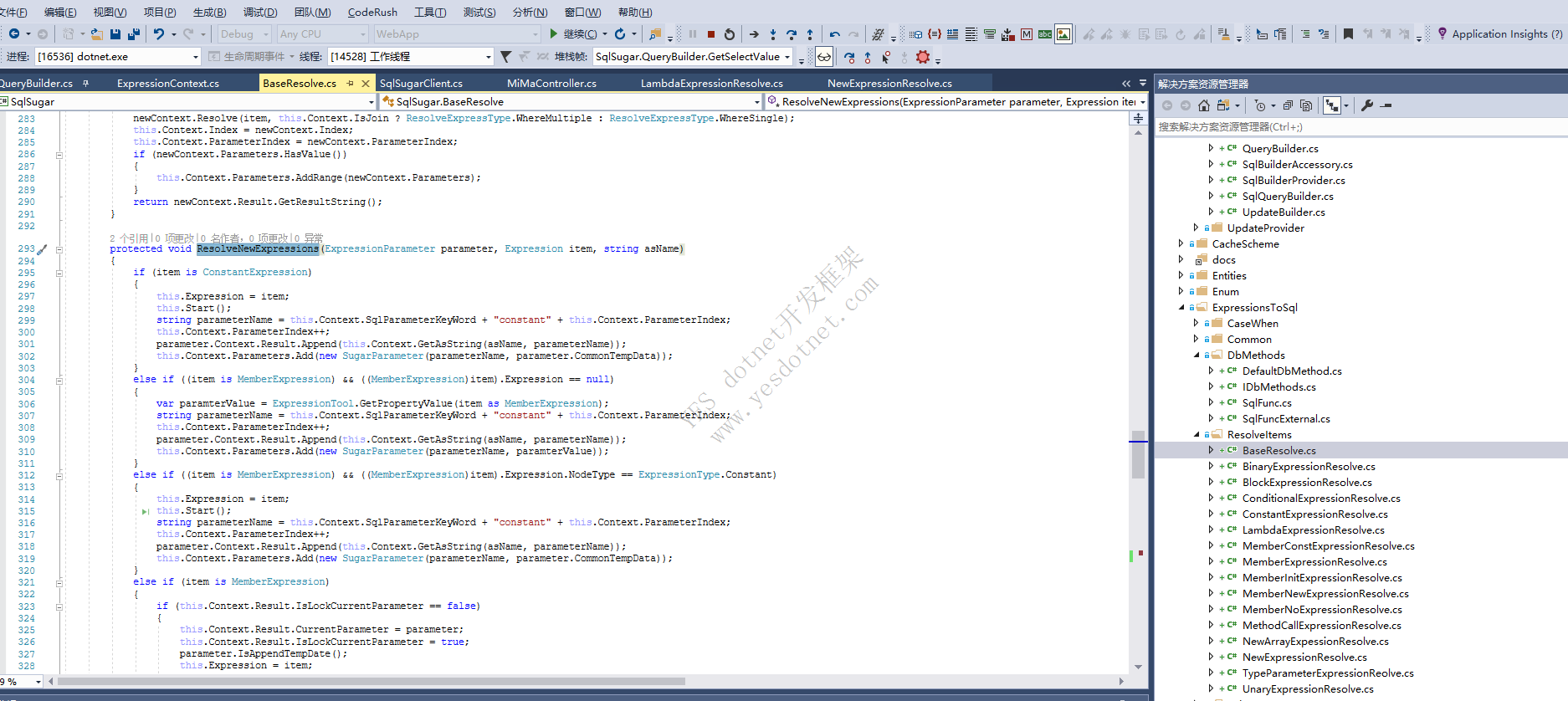Open the stack frame dropdown SqlSugar.QueryBuilder.GetSelectValue

click(692, 57)
